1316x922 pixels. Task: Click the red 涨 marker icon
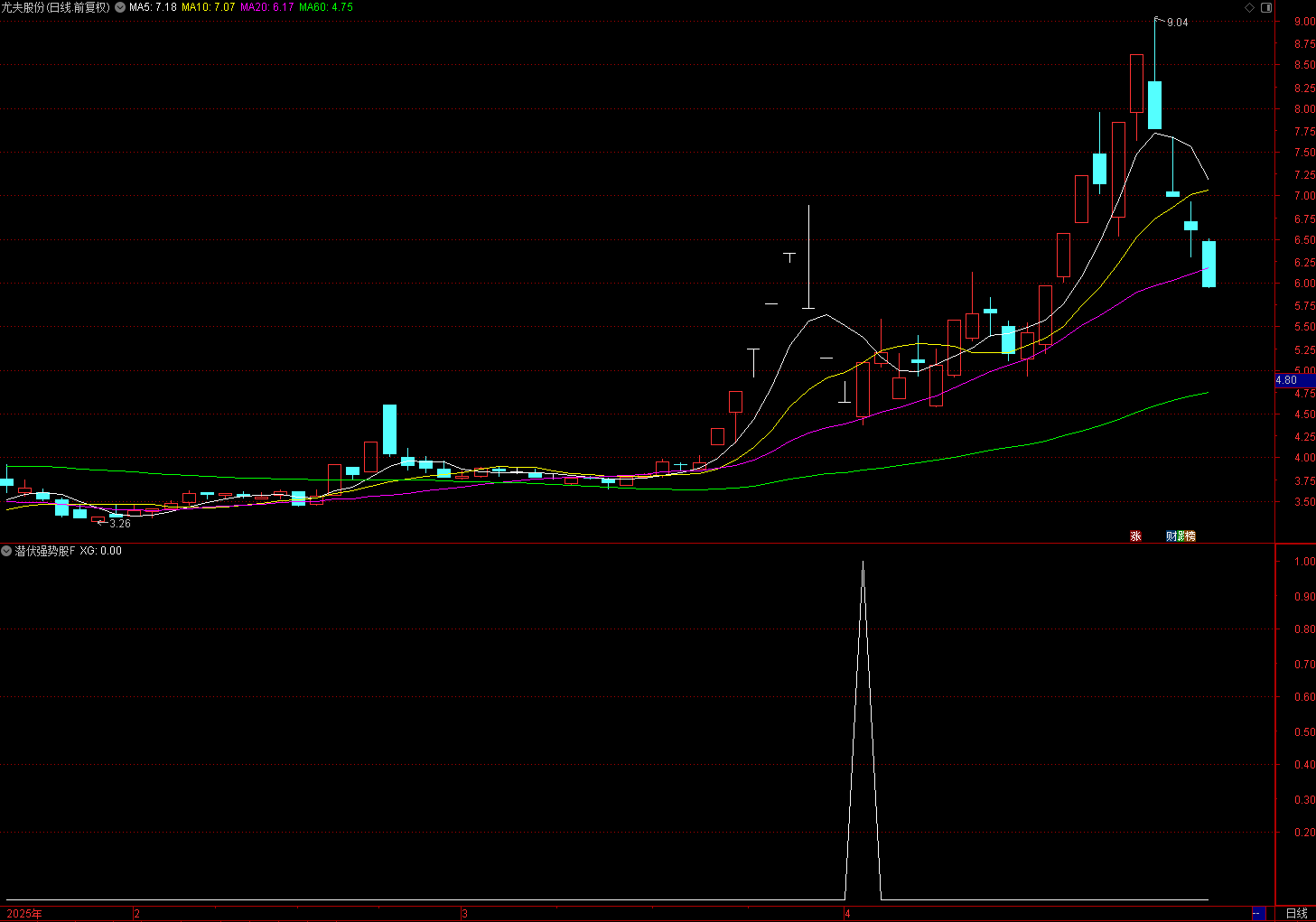[x=1135, y=536]
